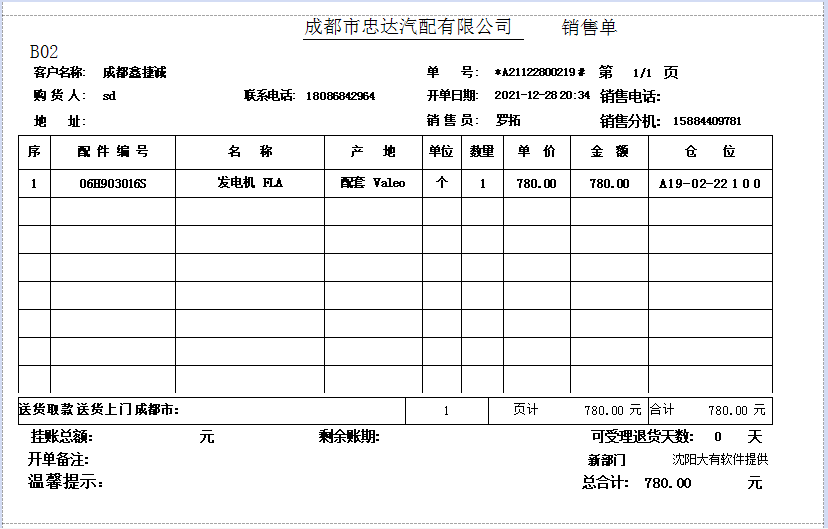Screen dimensions: 828x529
Task: Select the 温馨提示 label
Action: pyautogui.click(x=66, y=483)
